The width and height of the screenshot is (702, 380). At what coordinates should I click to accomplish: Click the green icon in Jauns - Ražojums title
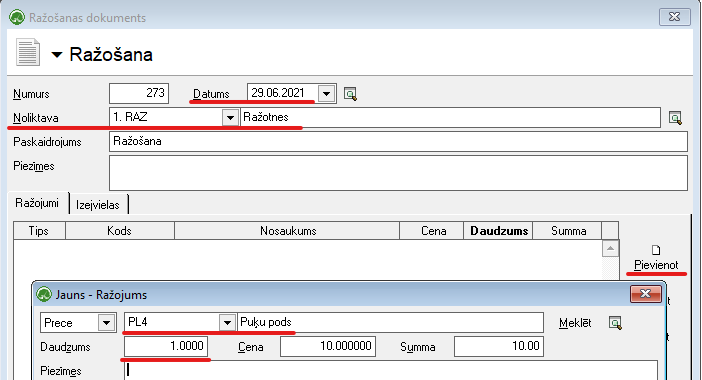coord(44,295)
